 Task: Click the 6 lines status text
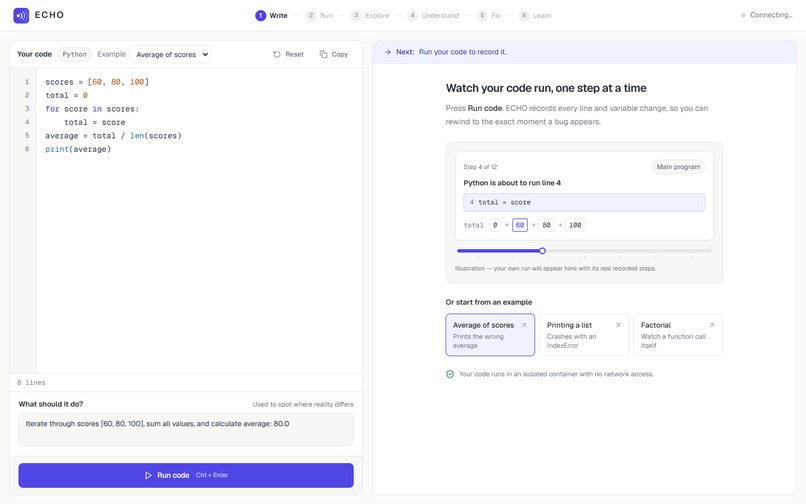click(x=31, y=383)
